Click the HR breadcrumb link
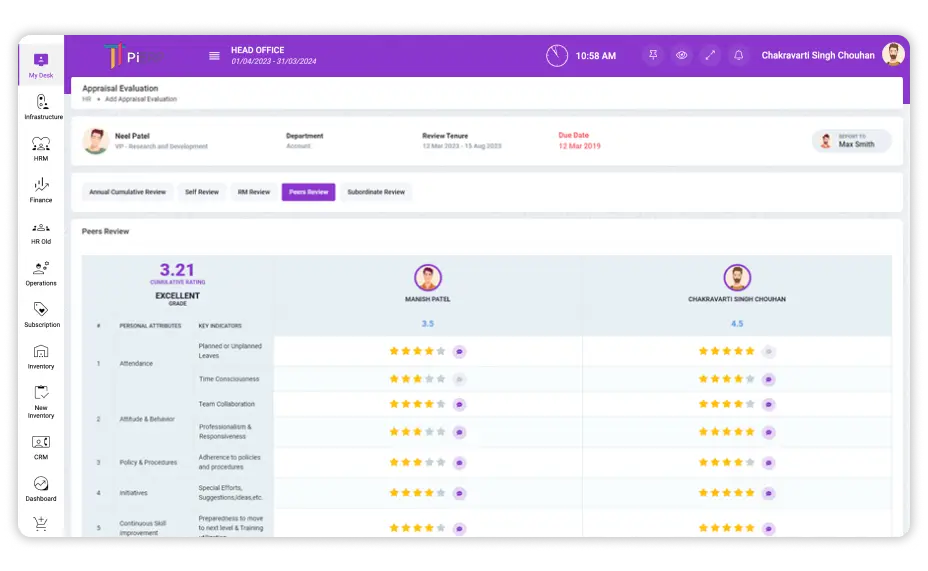928x571 pixels. 86,99
